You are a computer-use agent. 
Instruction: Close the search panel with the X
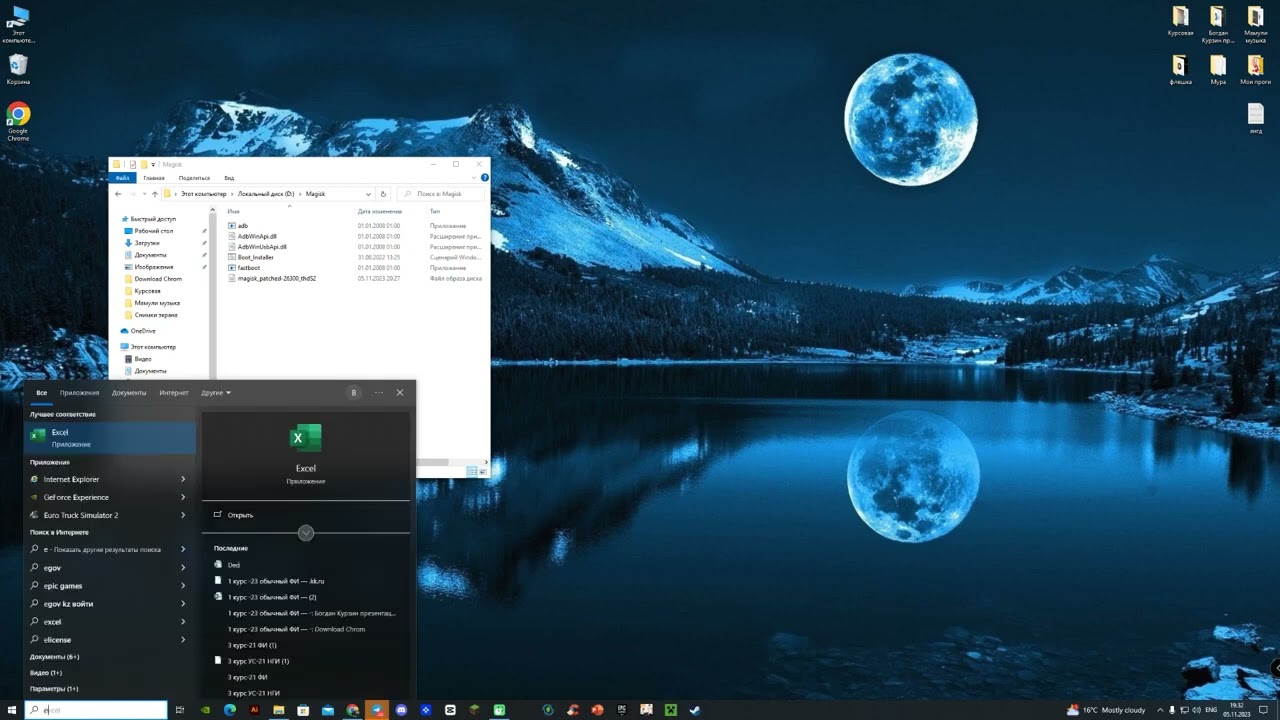point(400,393)
